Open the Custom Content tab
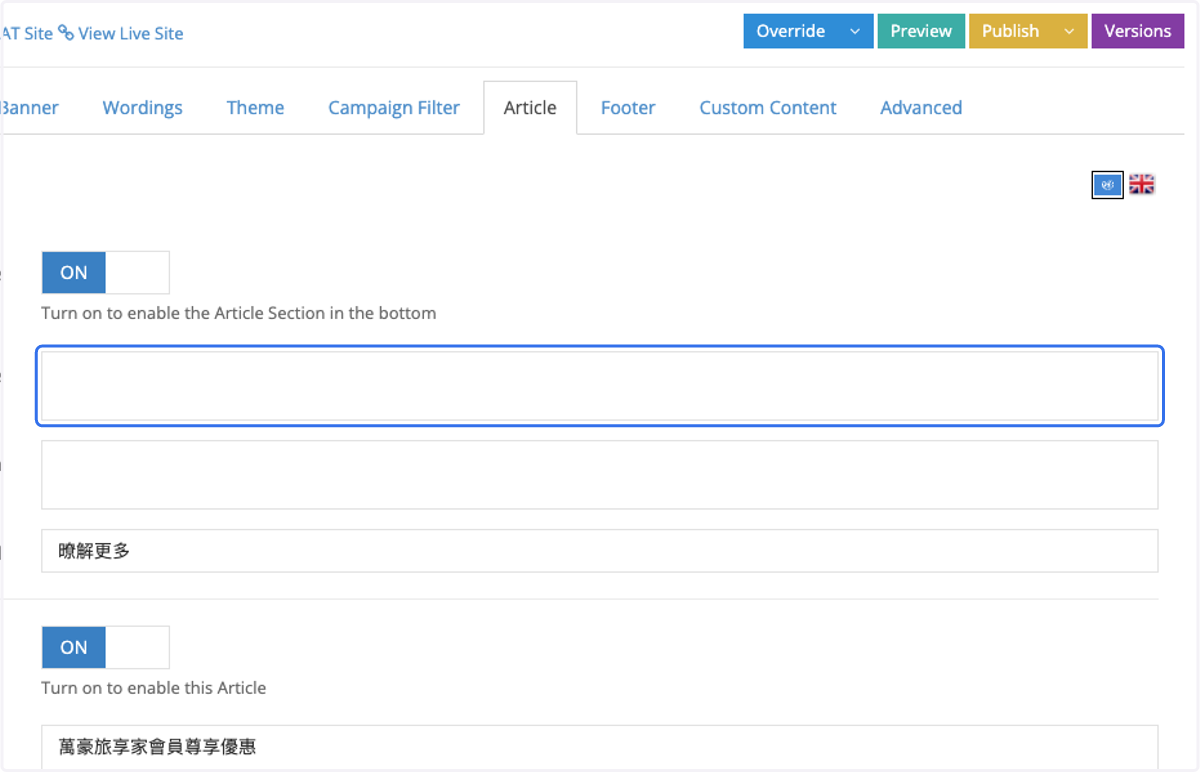The image size is (1200, 772). 768,108
